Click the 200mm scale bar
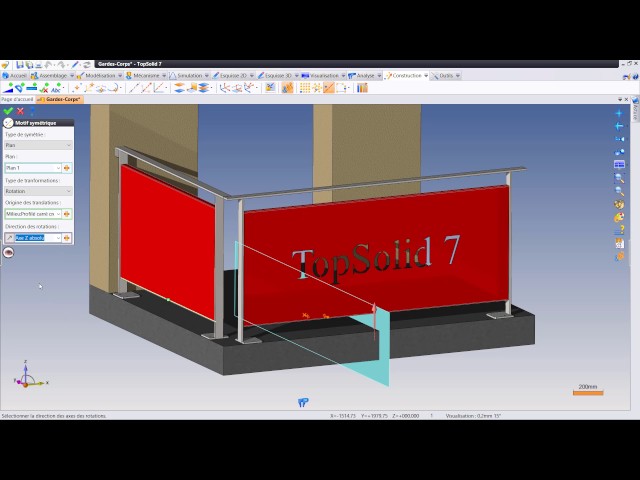 coord(588,390)
